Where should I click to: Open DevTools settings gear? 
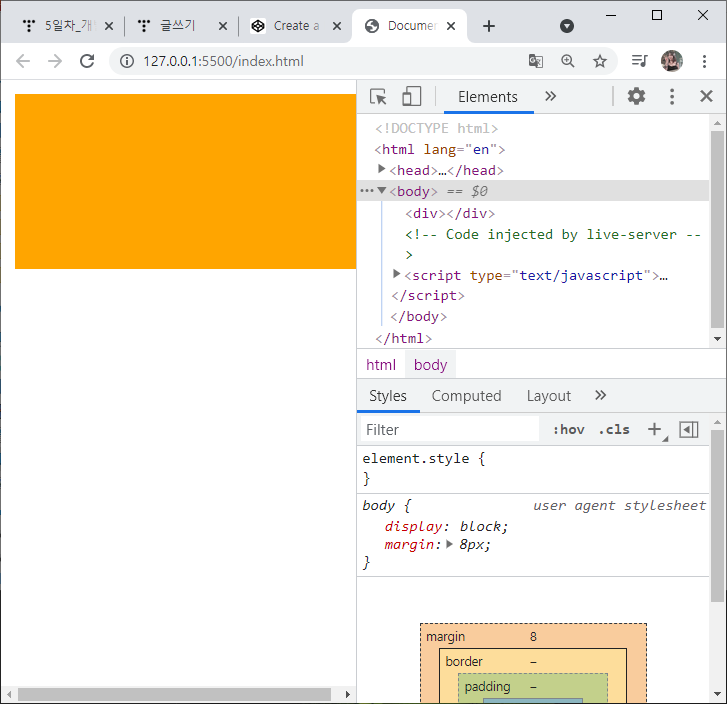pos(636,96)
